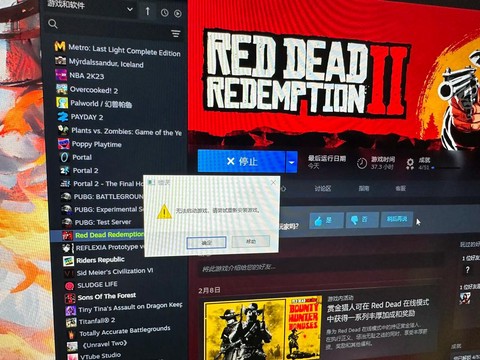
Task: Select Totally Accurate Battlegrounds
Action: click(x=125, y=332)
